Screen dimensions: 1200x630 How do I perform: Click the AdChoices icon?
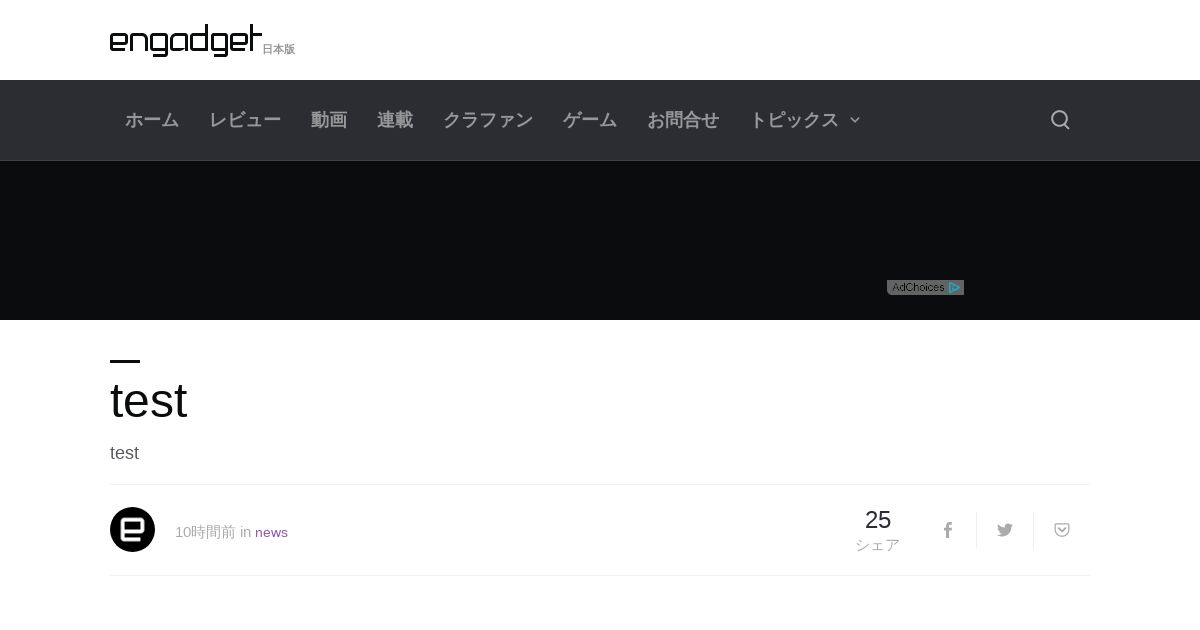click(x=925, y=287)
